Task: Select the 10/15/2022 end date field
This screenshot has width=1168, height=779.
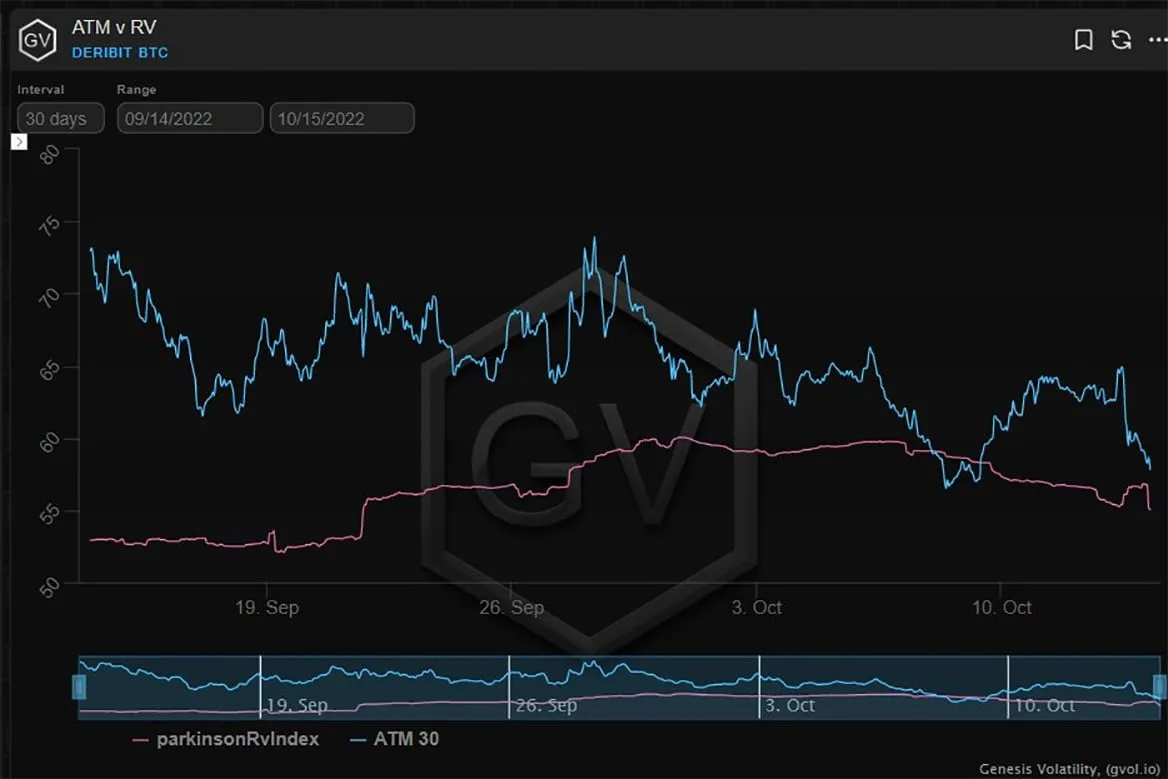Action: pos(342,118)
